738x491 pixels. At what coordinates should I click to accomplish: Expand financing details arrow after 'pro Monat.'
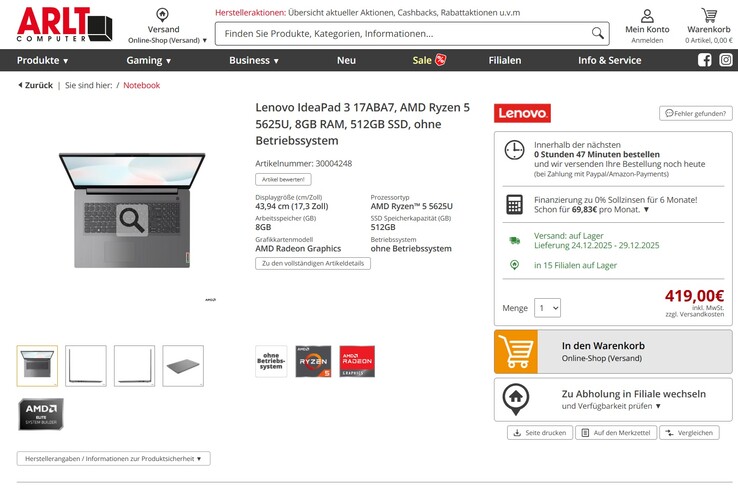point(646,209)
